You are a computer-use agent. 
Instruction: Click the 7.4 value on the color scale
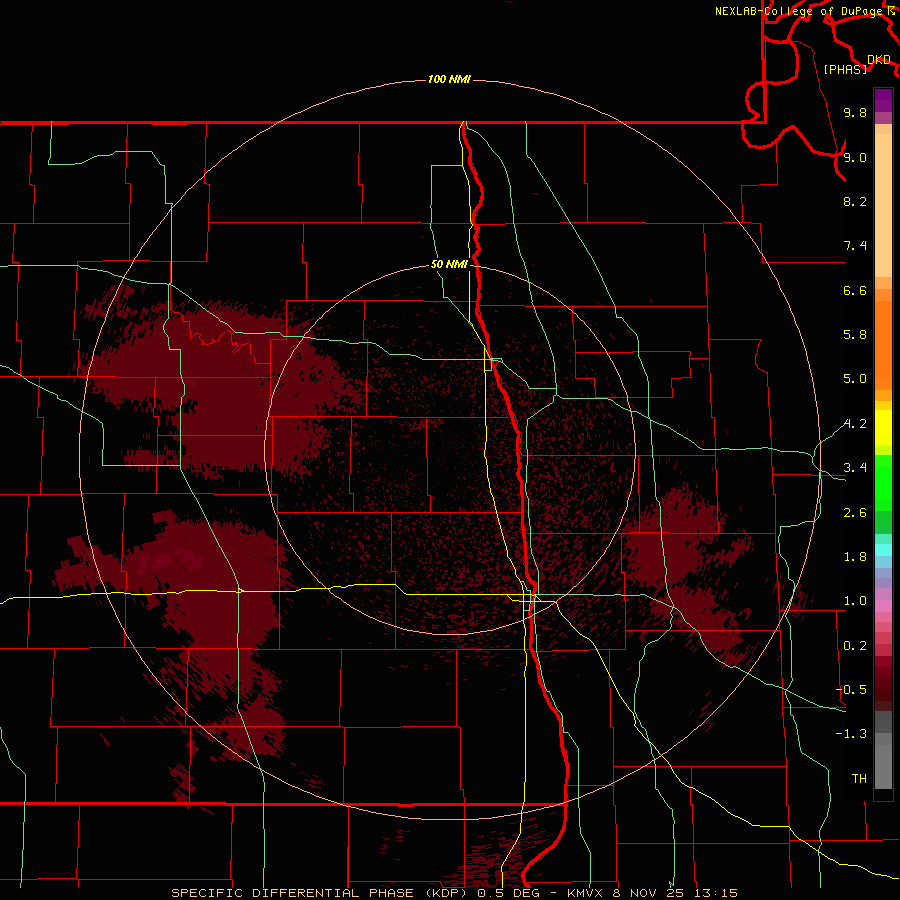point(855,246)
